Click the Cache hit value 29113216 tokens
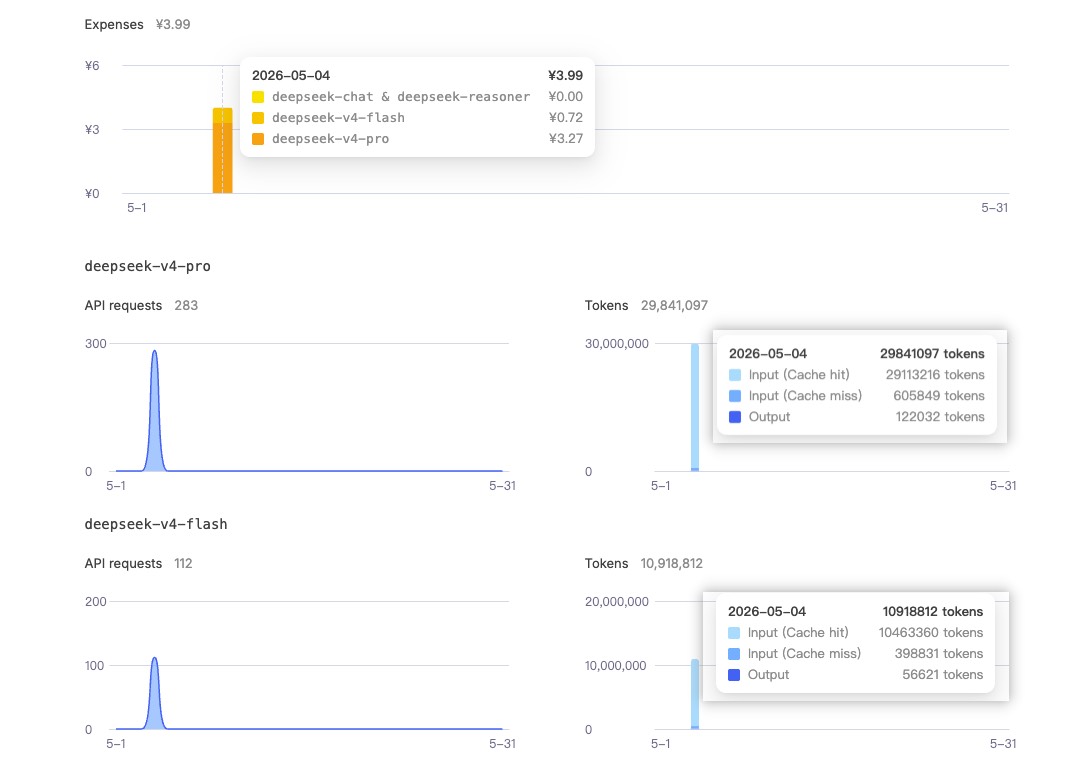Image resolution: width=1079 pixels, height=770 pixels. coord(934,375)
